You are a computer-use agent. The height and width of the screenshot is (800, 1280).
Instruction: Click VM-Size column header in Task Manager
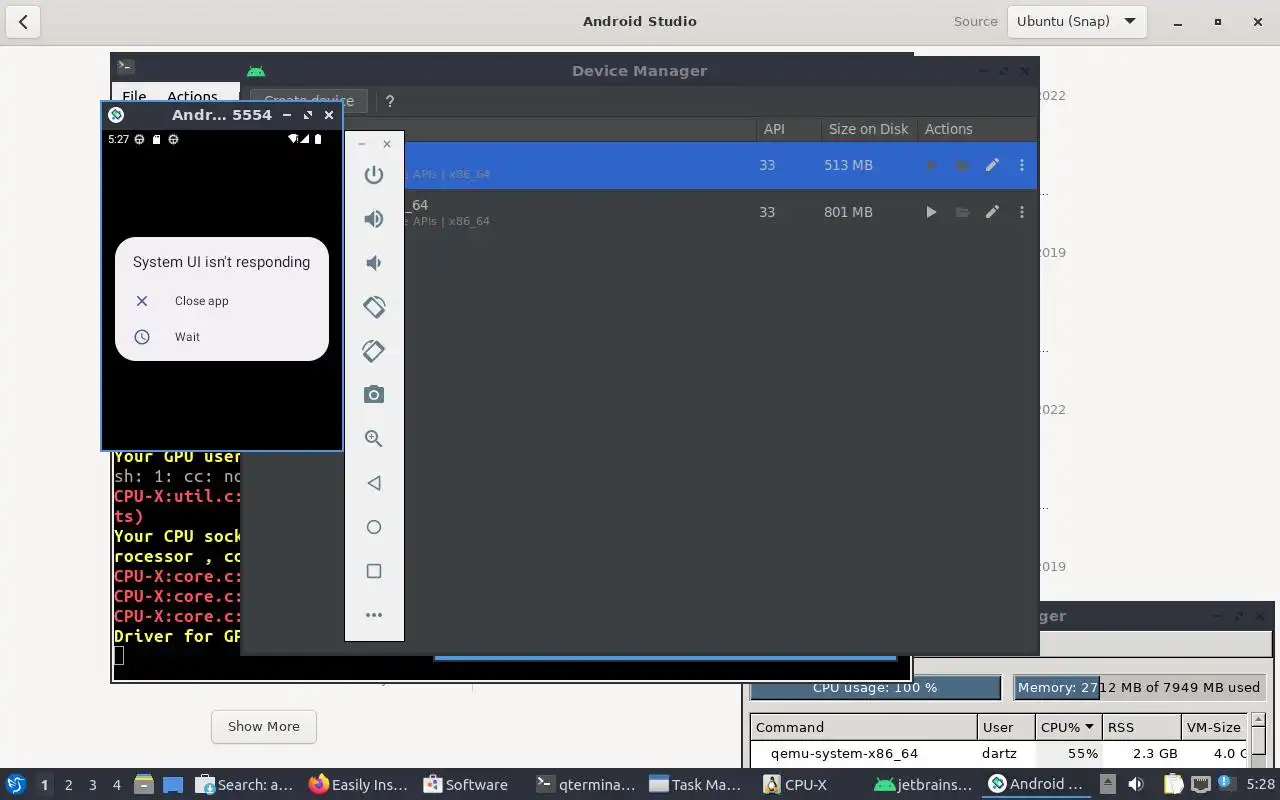pos(1214,727)
